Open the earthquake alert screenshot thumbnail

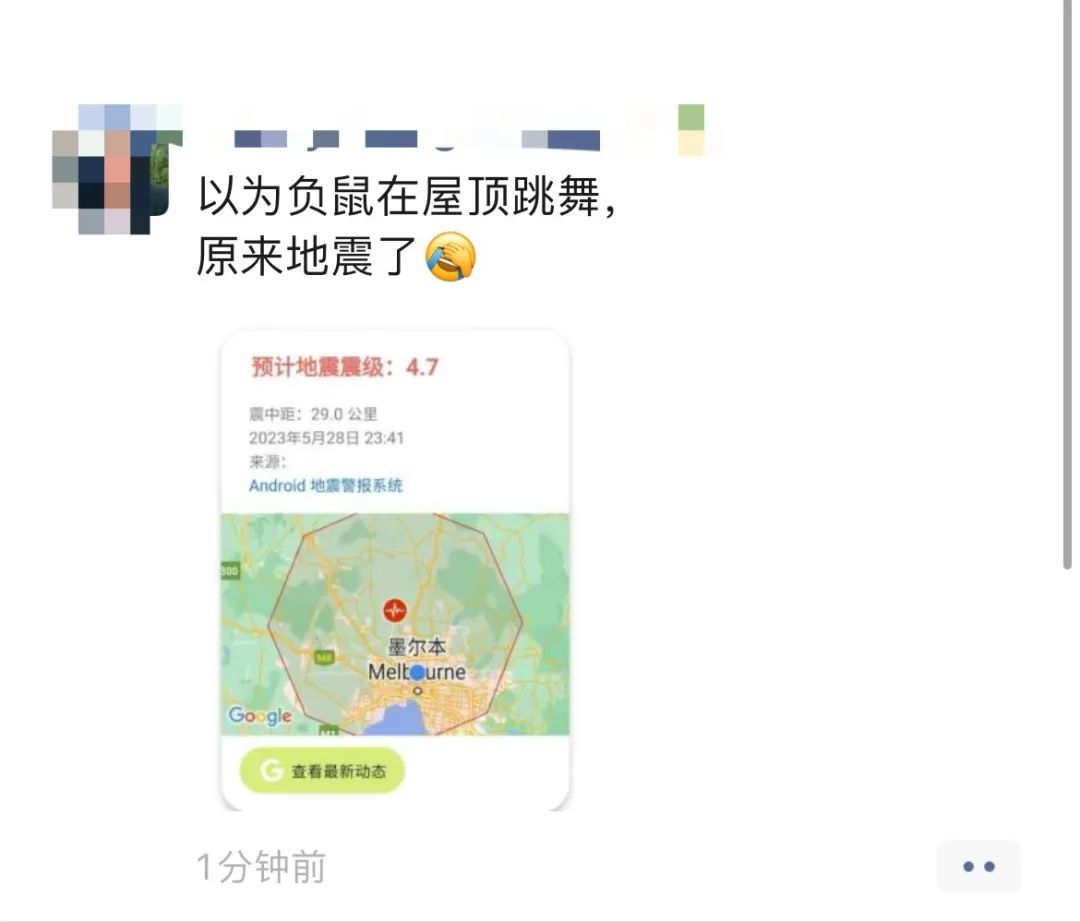[395, 570]
